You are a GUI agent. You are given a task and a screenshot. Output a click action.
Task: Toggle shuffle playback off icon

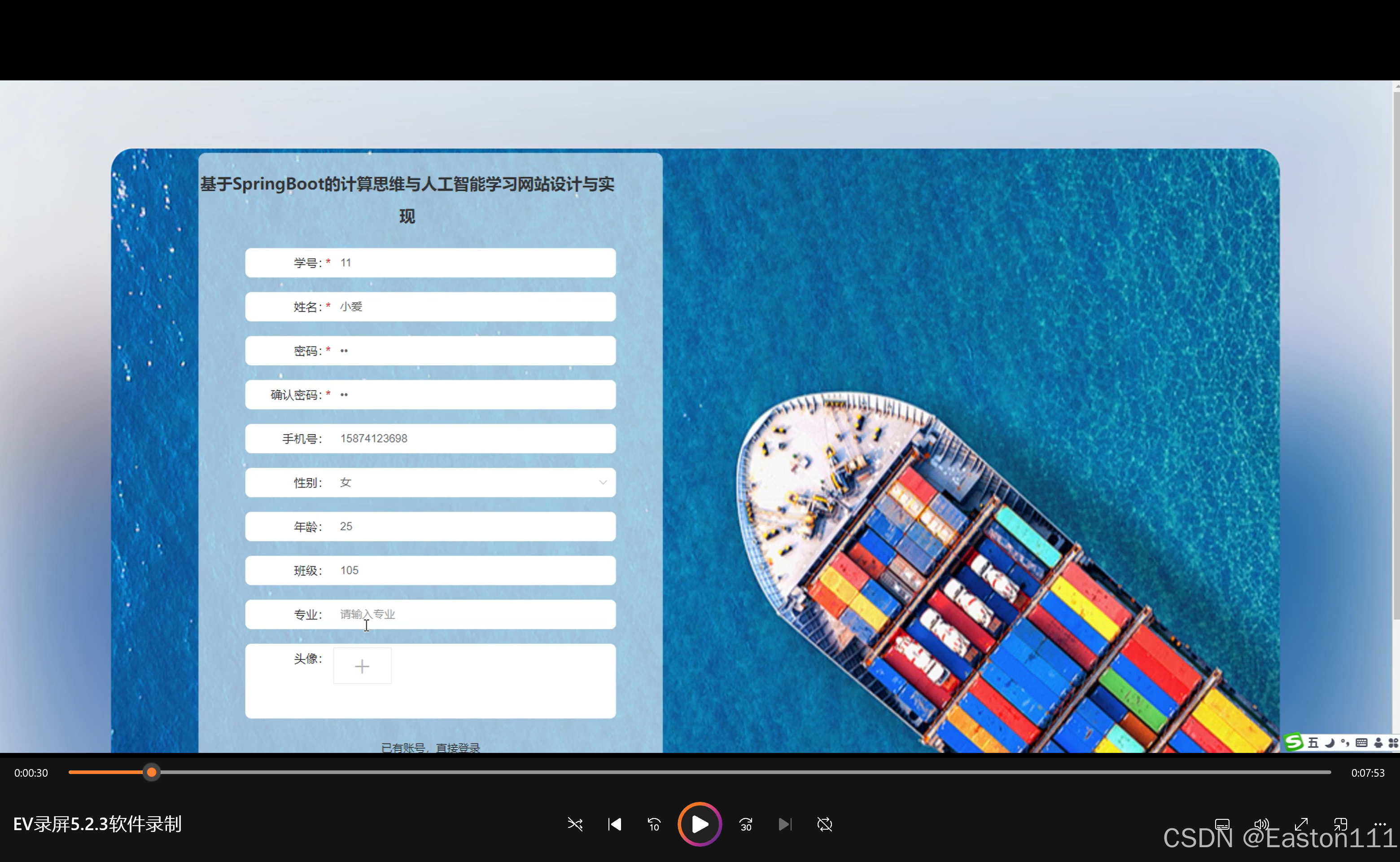click(575, 824)
